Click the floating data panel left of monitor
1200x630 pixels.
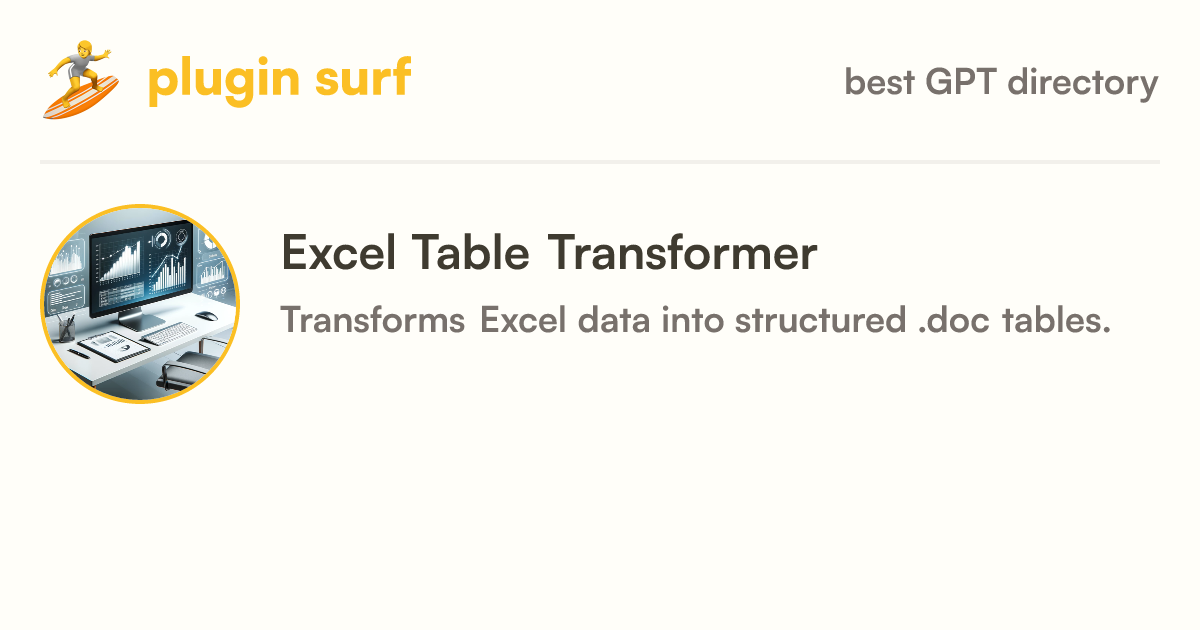pos(67,273)
